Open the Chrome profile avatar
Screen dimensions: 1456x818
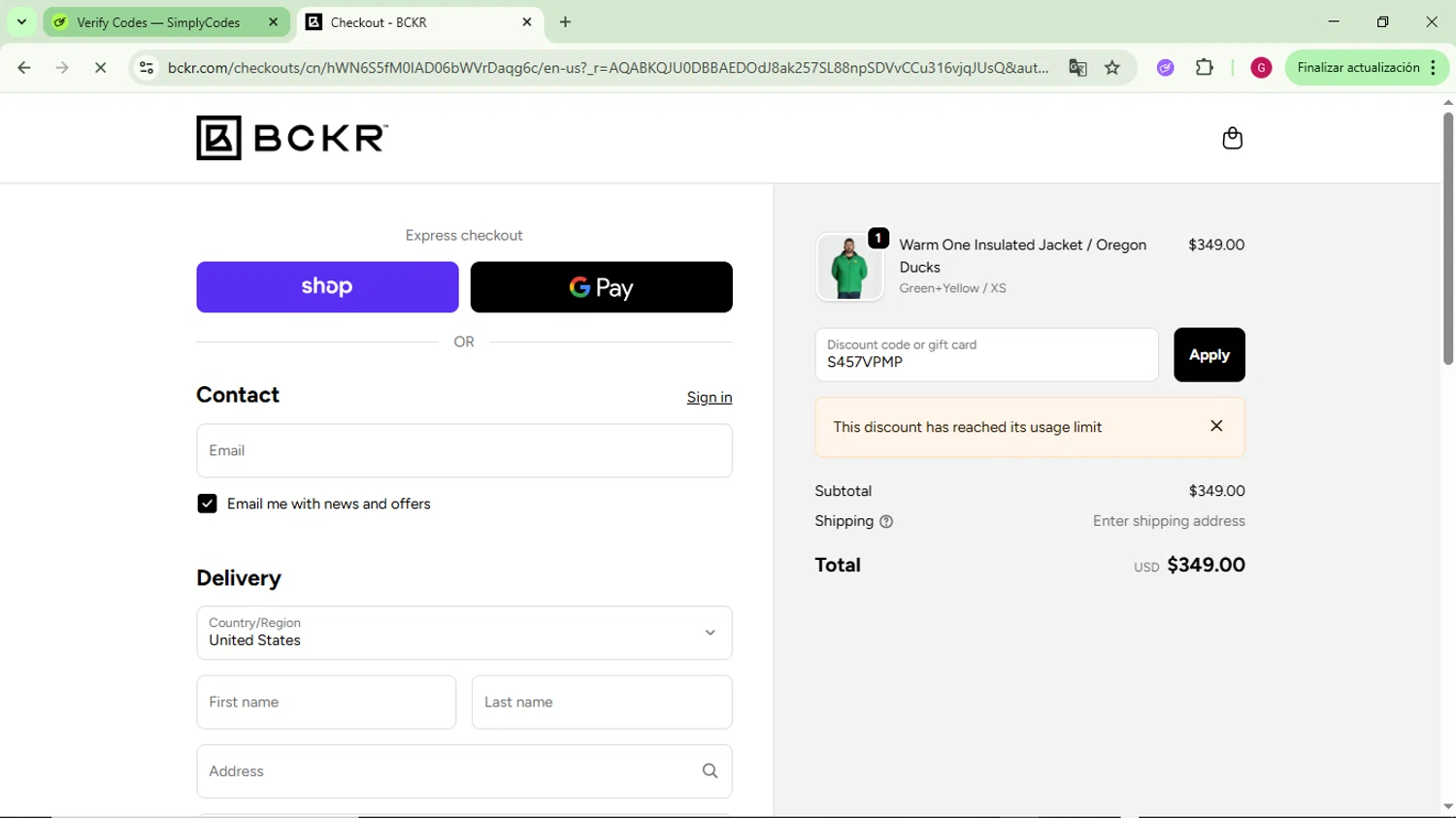pos(1261,68)
